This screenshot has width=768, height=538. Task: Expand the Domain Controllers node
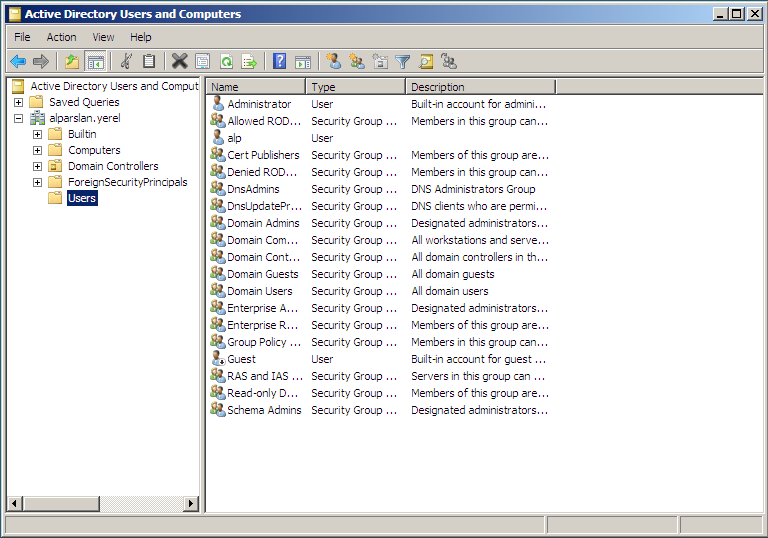click(x=37, y=167)
